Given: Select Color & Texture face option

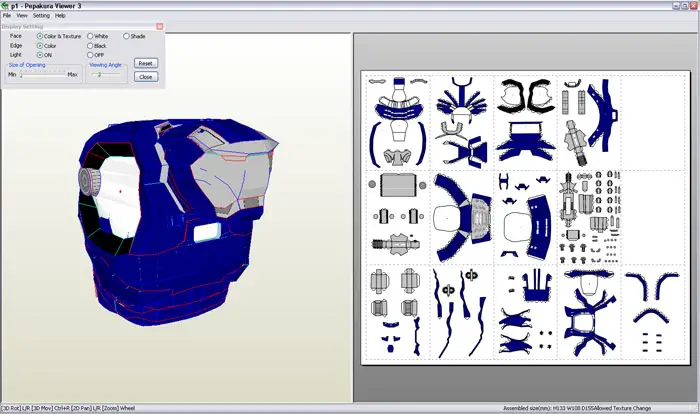Looking at the screenshot, I should (59, 36).
